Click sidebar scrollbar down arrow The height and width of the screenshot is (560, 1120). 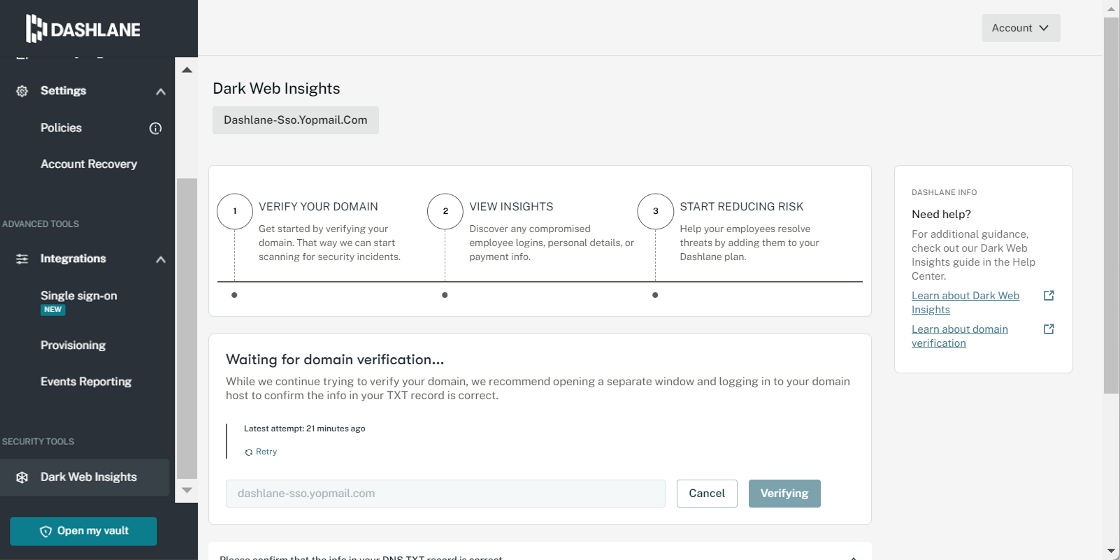pyautogui.click(x=187, y=490)
